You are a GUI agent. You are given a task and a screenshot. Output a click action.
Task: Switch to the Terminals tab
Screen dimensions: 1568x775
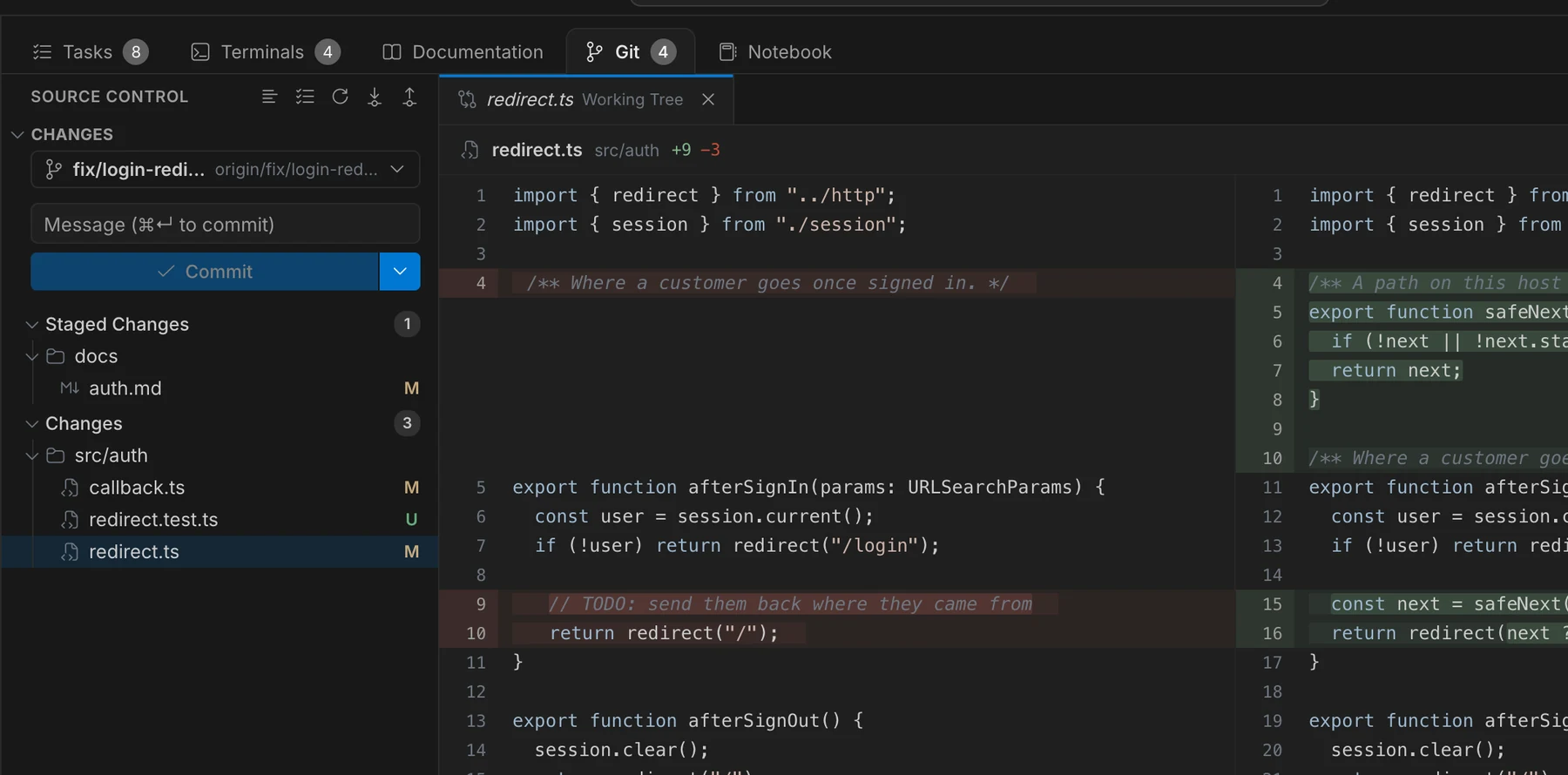(x=265, y=52)
